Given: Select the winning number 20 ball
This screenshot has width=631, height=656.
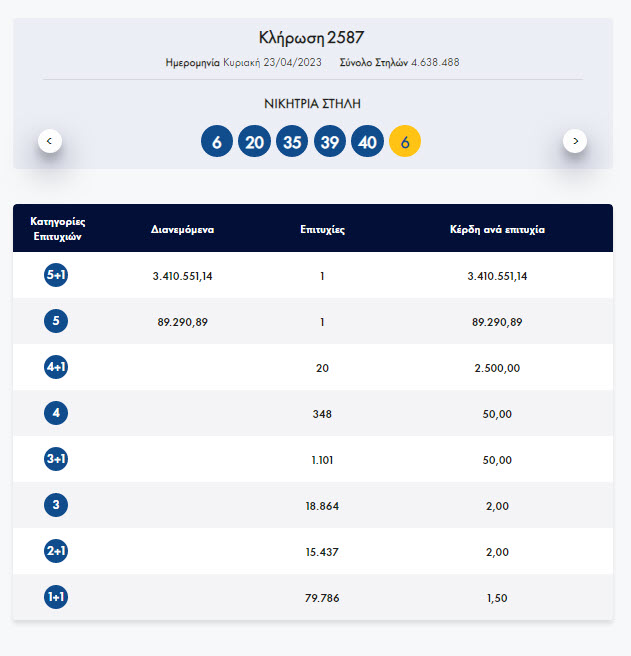Looking at the screenshot, I should pyautogui.click(x=254, y=142).
